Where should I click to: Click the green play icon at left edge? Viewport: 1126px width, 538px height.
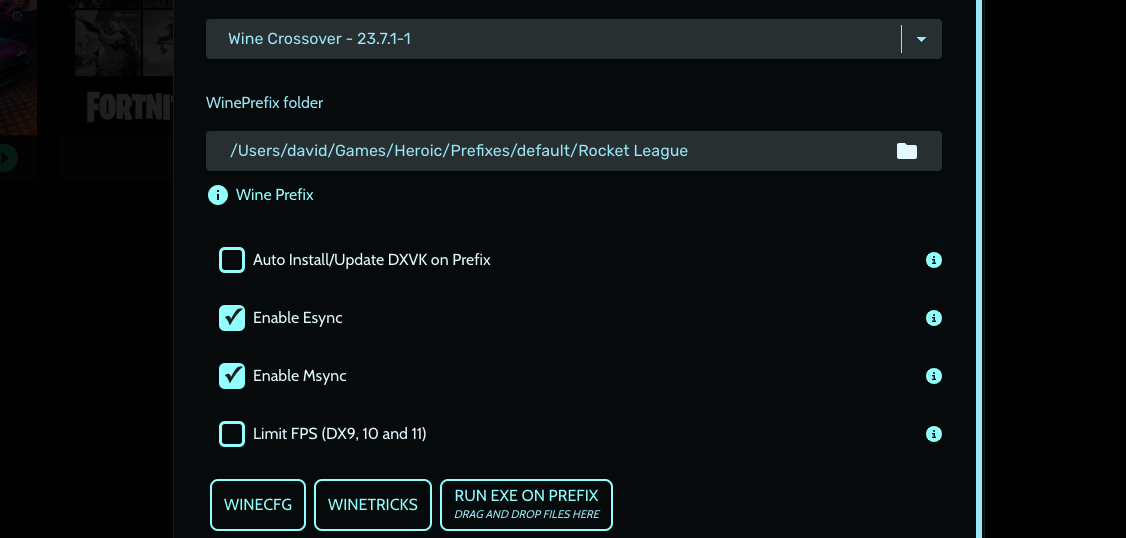[7, 158]
